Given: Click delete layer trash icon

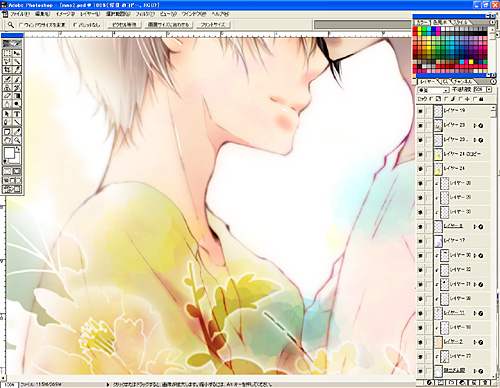Looking at the screenshot, I should point(486,383).
